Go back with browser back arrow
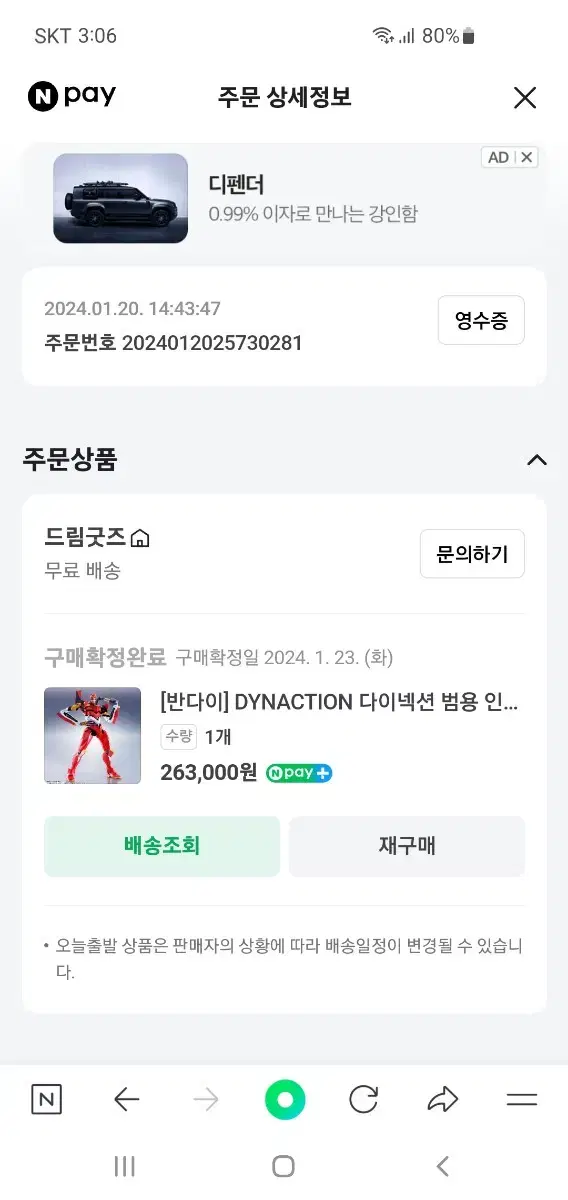Viewport: 568px width, 1200px height. (126, 1101)
